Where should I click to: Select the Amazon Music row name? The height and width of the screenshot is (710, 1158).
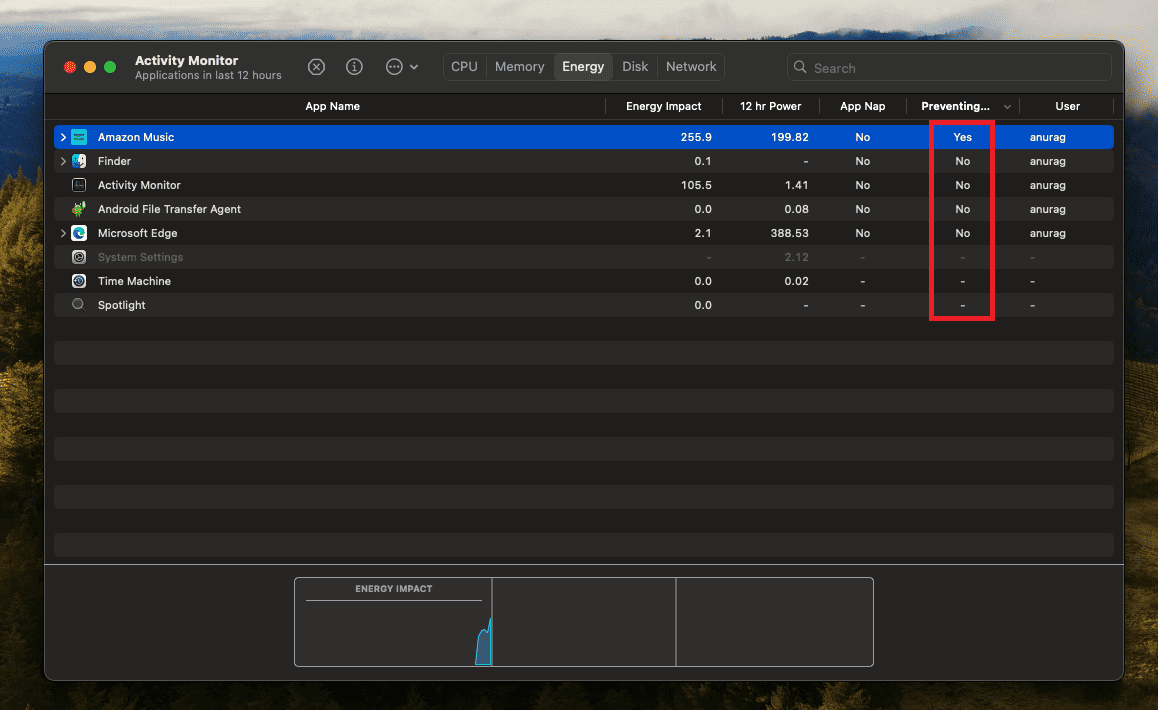click(x=136, y=137)
